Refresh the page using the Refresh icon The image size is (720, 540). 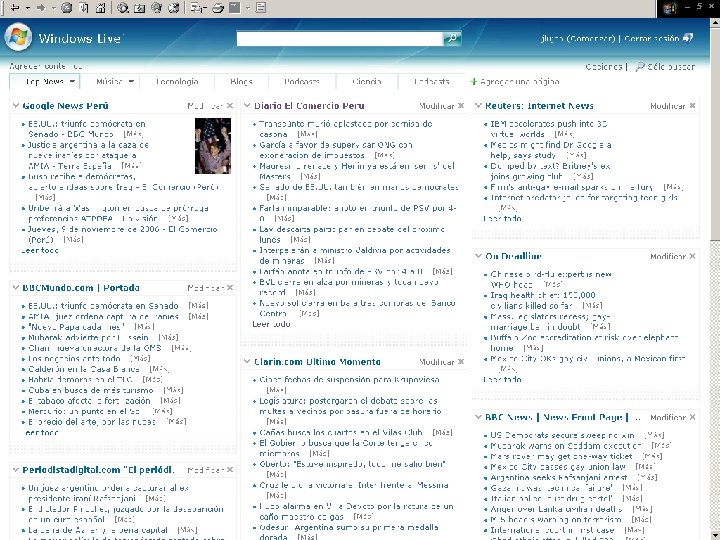(84, 8)
